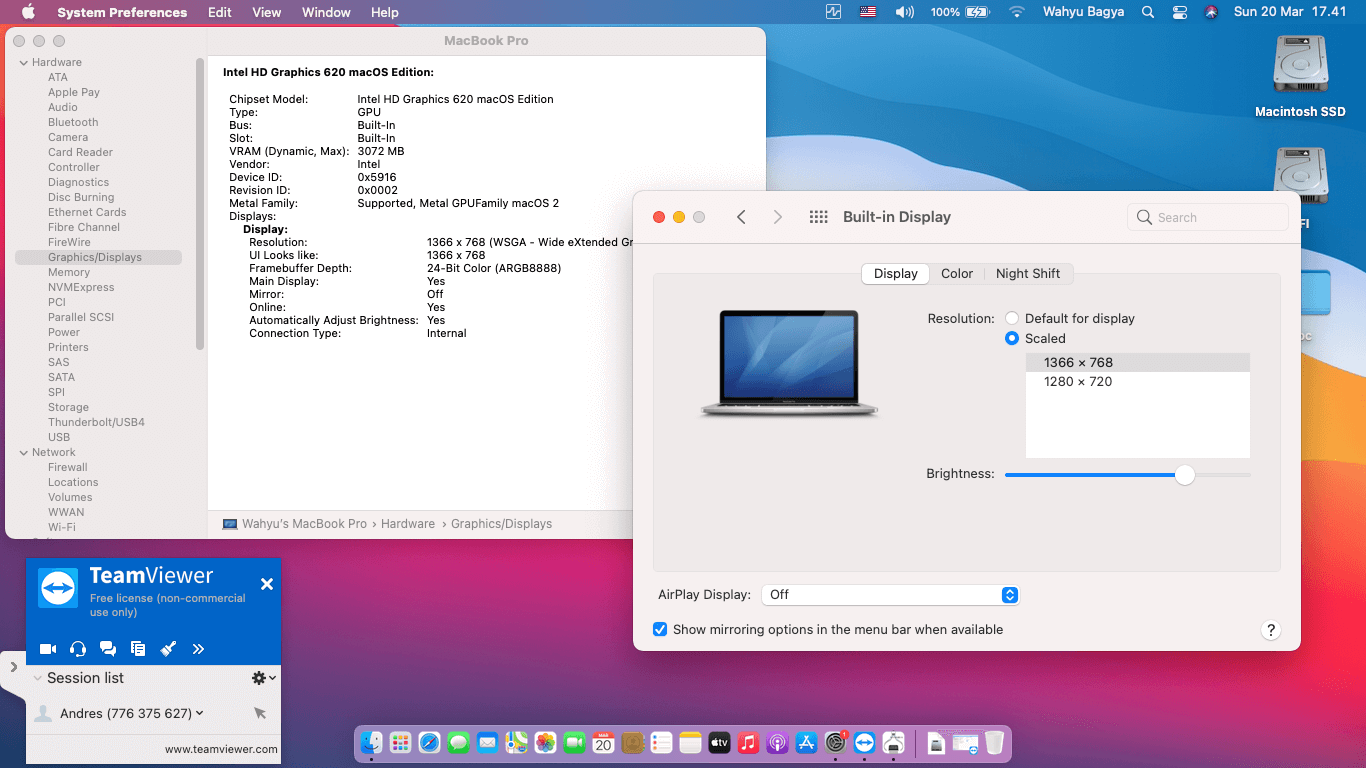Open dropdown next to Andres session
1366x768 pixels.
coord(200,713)
